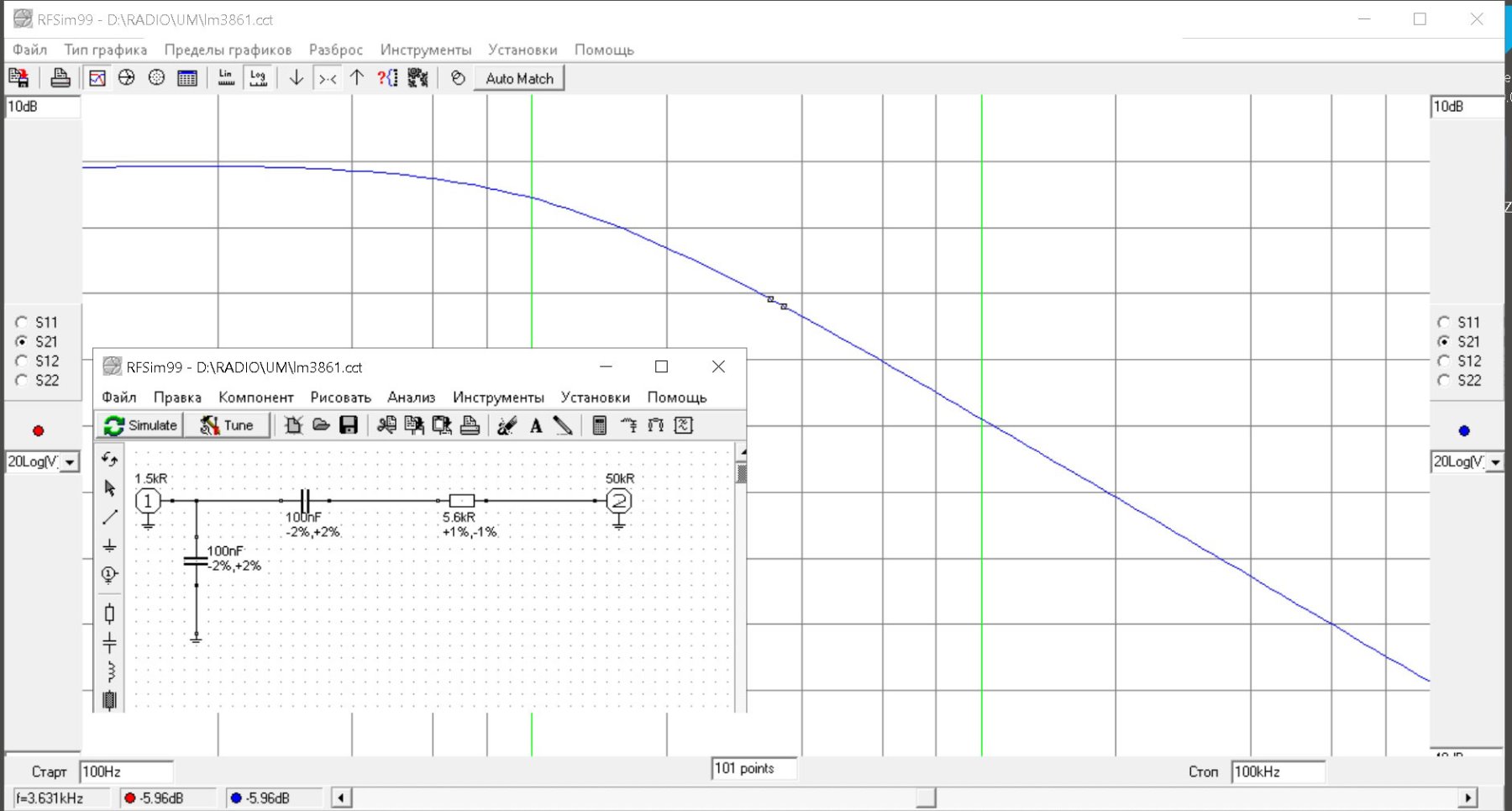This screenshot has width=1512, height=811.
Task: Select the capacitor component tool
Action: tap(109, 644)
